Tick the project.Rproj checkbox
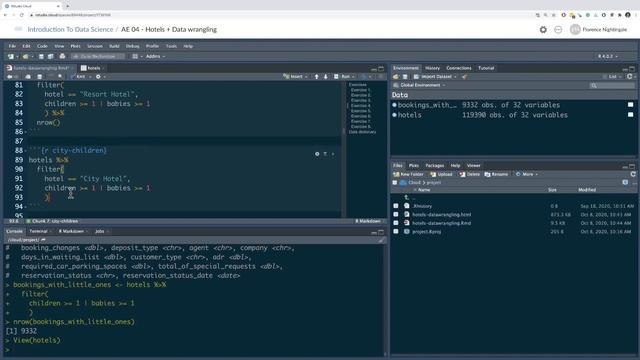Image resolution: width=640 pixels, height=360 pixels. pyautogui.click(x=396, y=231)
